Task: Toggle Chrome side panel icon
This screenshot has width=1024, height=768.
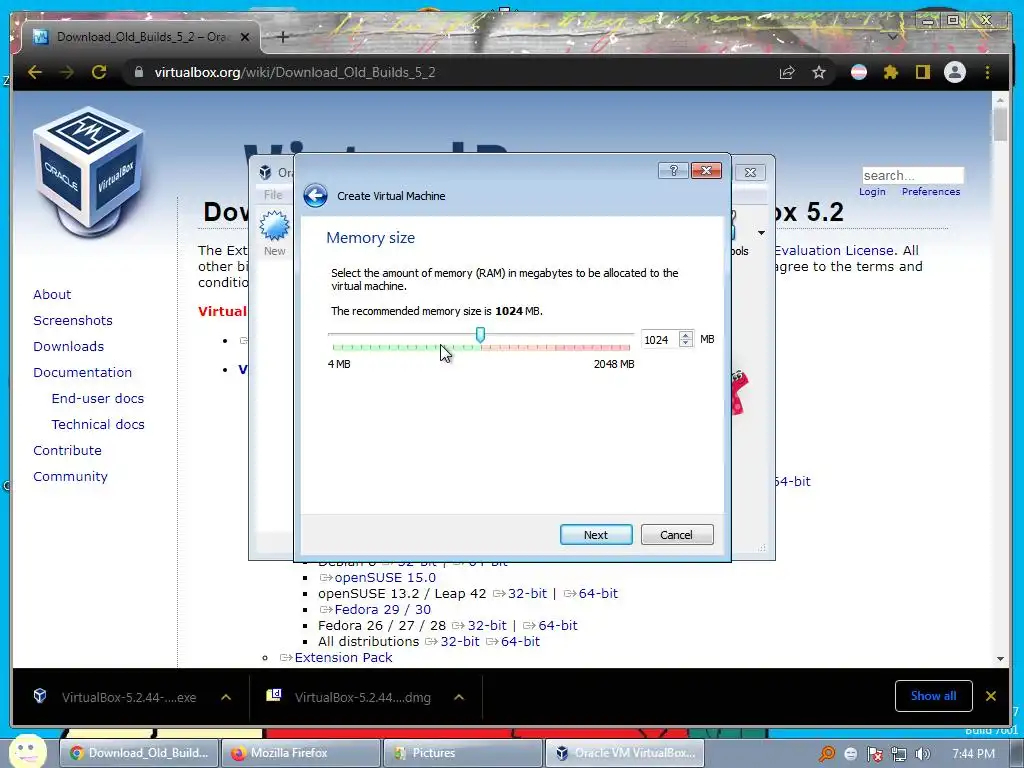Action: [922, 72]
